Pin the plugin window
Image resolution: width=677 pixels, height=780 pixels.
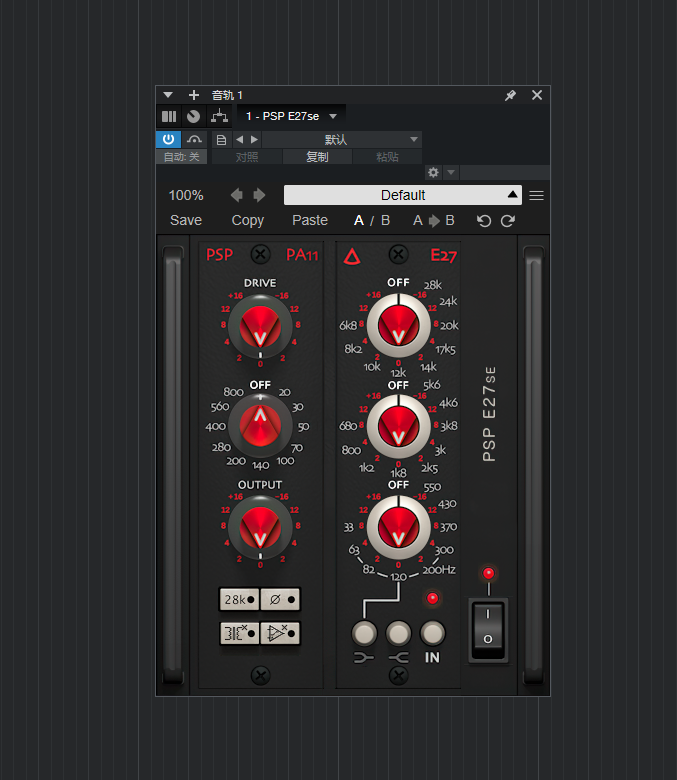[x=510, y=95]
